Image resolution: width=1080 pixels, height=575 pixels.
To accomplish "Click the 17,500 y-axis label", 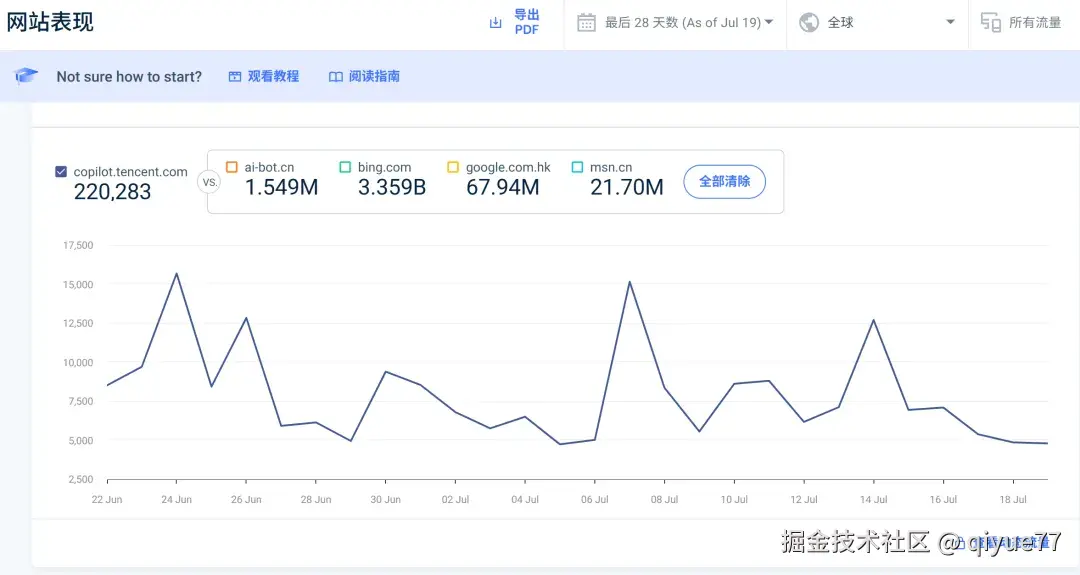I will coord(78,245).
